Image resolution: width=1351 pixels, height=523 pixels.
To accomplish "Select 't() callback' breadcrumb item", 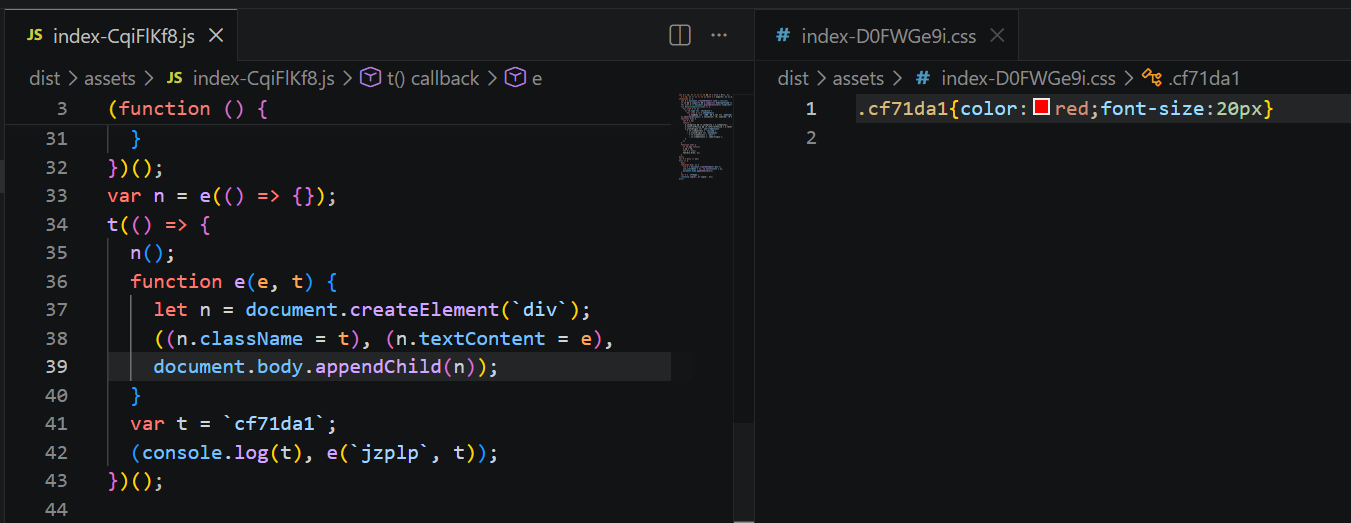I will (x=432, y=78).
